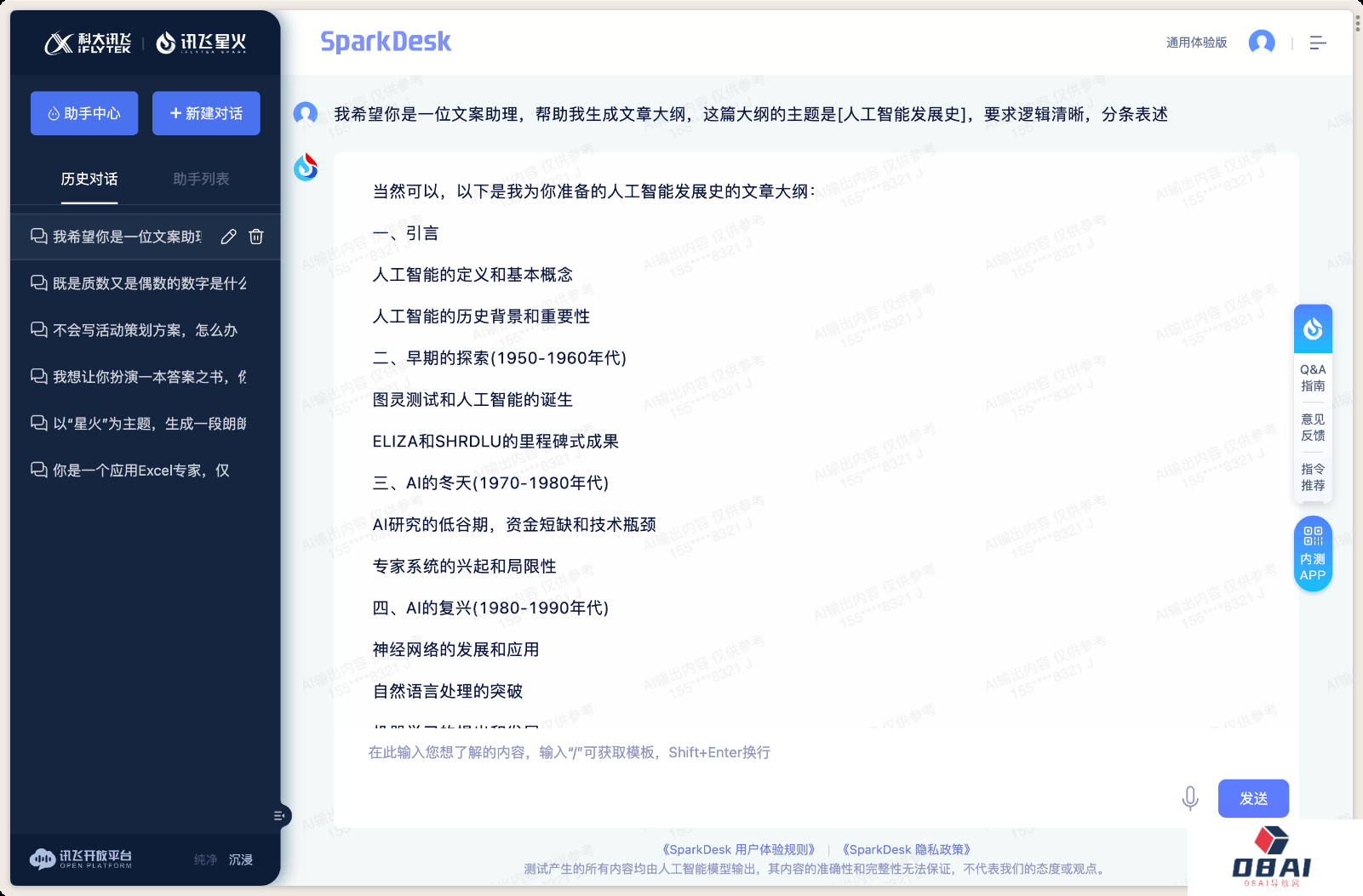Open the 助手中心 button
This screenshot has width=1363, height=896.
(x=84, y=113)
